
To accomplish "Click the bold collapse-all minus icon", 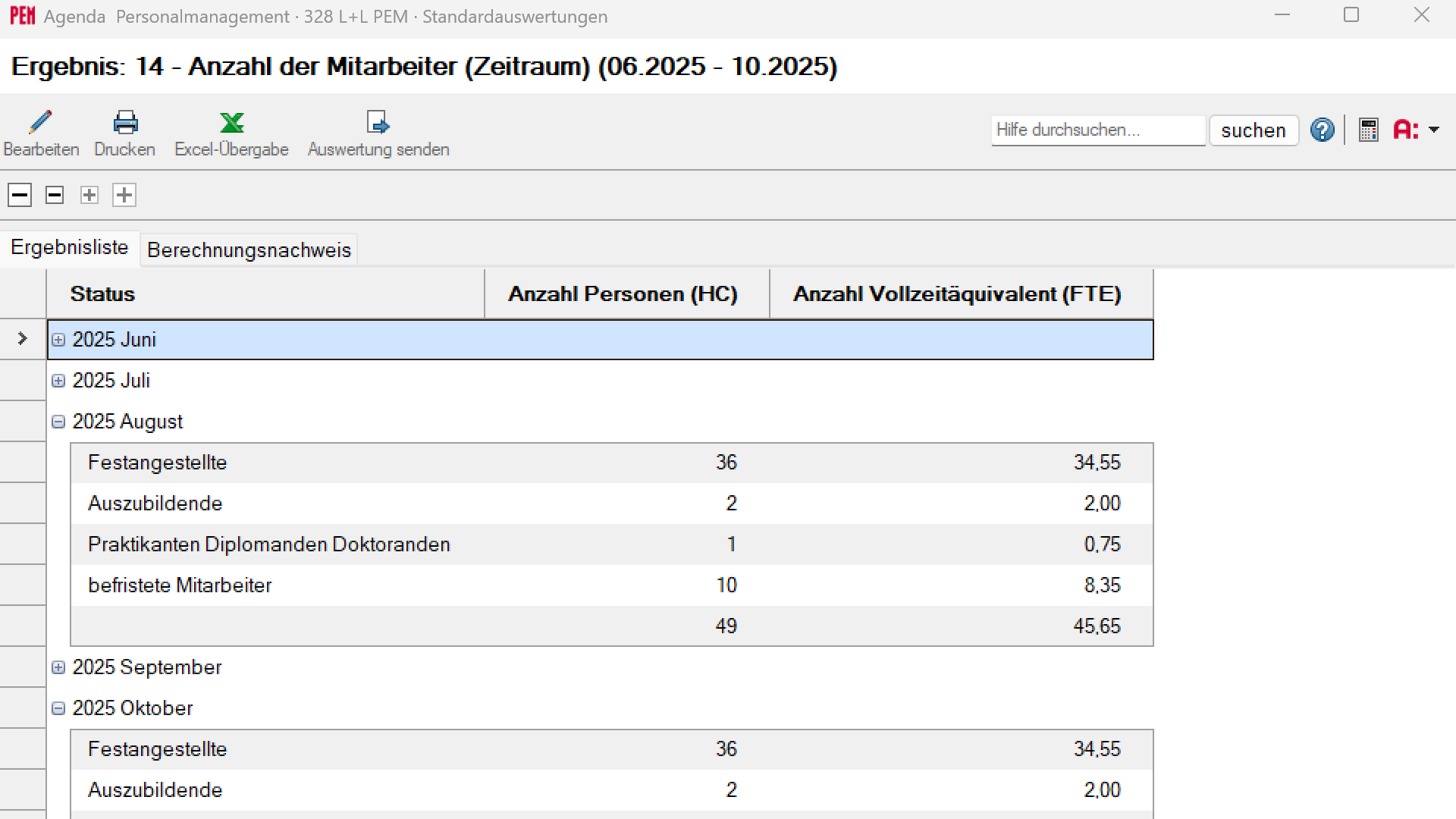I will 20,195.
